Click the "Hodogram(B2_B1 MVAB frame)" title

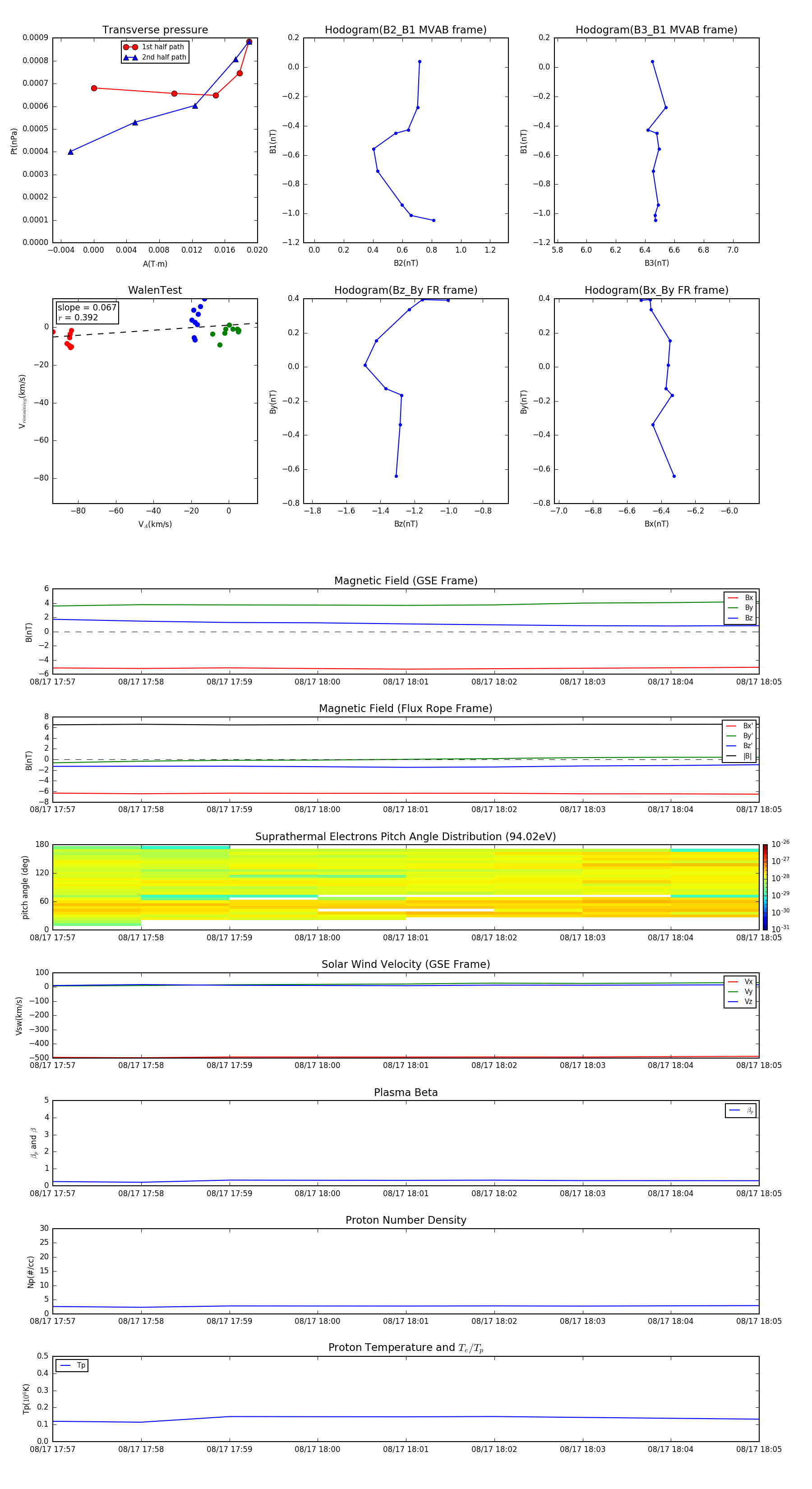point(406,30)
